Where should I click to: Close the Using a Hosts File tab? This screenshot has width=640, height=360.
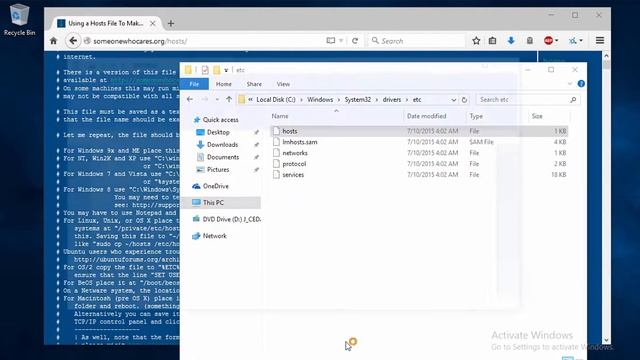[152, 24]
